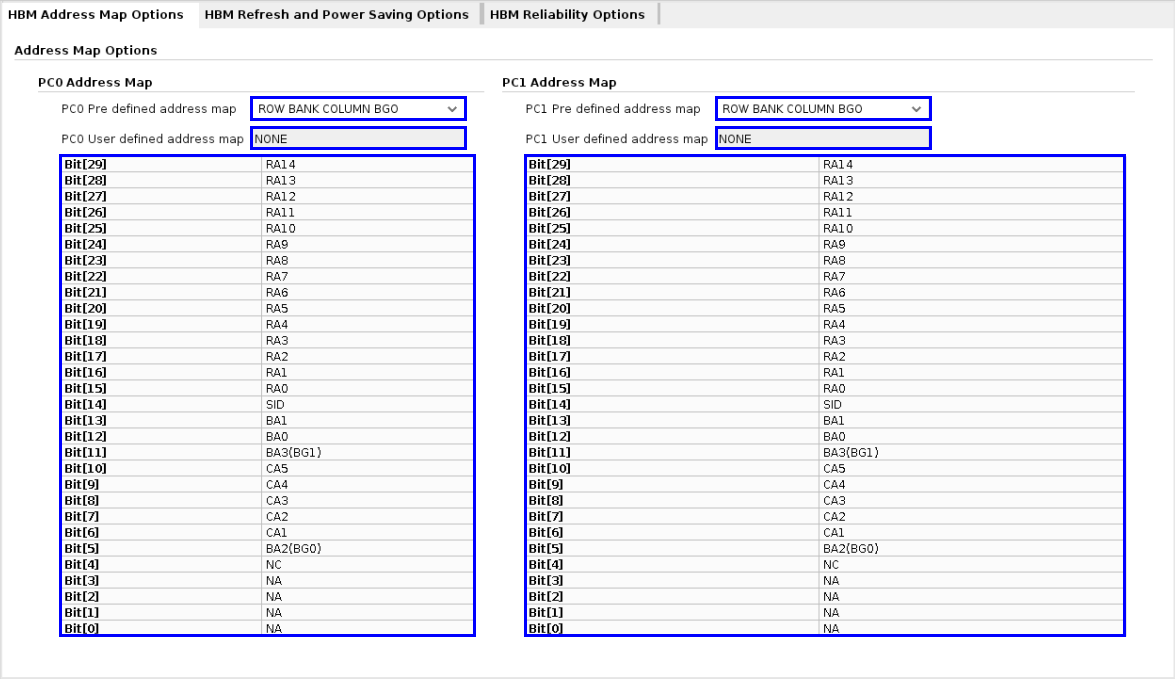Select the CA5 cell in PC0 table
Screen dimensions: 1175x679
[x=366, y=468]
